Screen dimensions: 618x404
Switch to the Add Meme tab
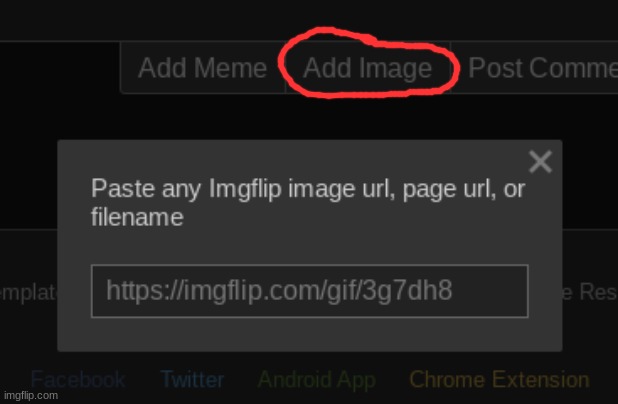coord(202,69)
